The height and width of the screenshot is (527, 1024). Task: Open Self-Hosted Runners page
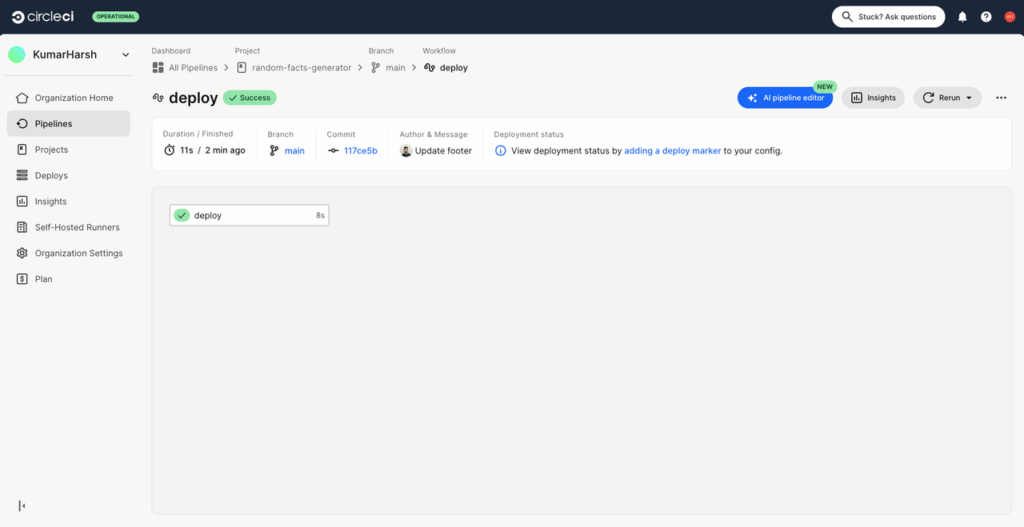(x=69, y=227)
